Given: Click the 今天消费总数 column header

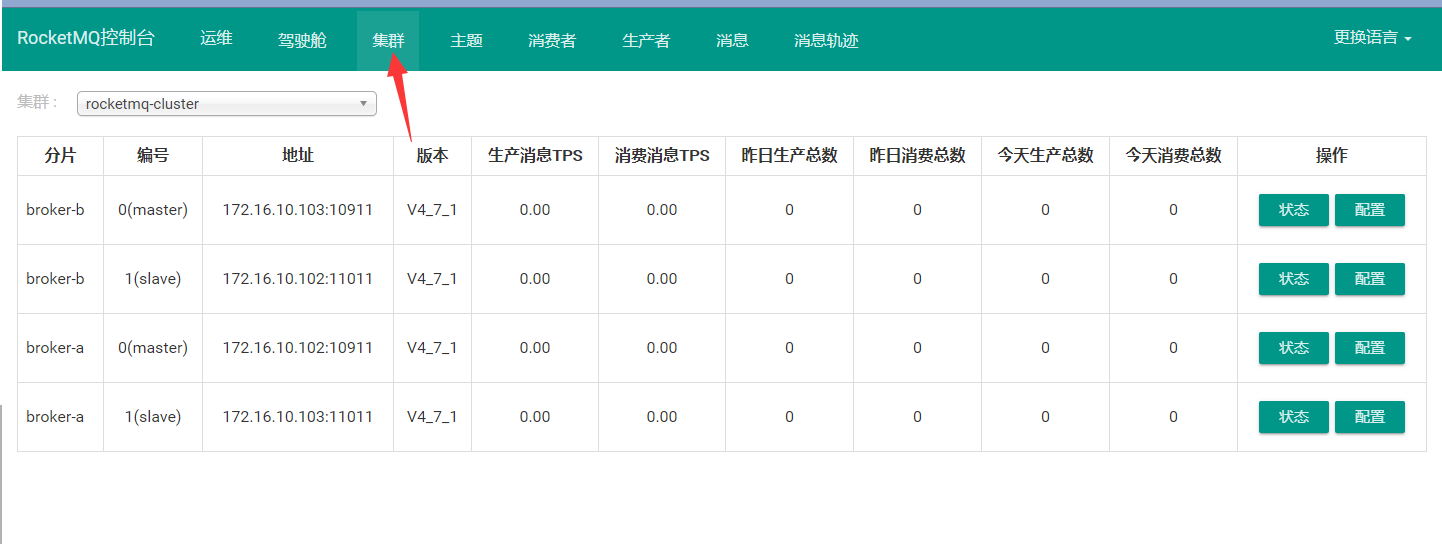Looking at the screenshot, I should pos(1174,156).
